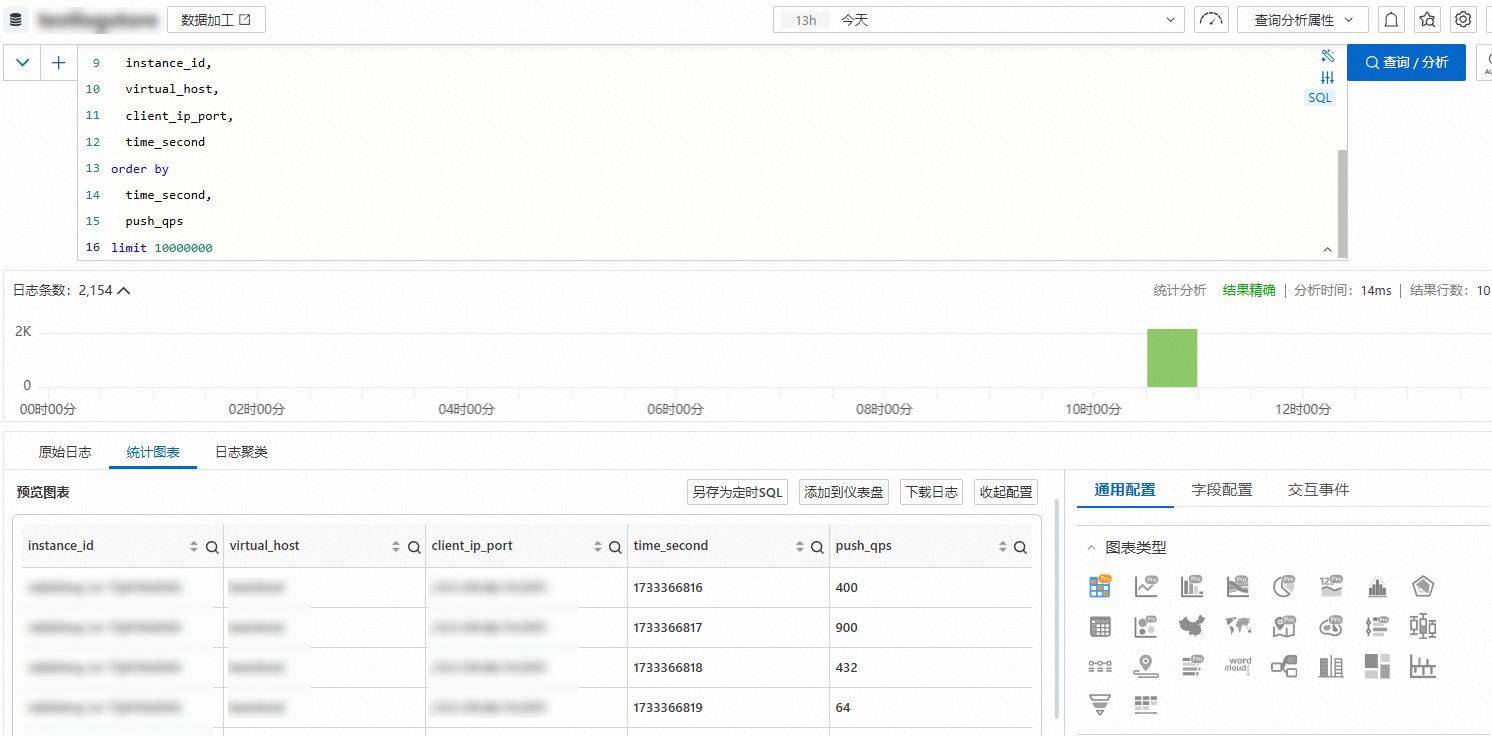Viewport: 1492px width, 736px height.
Task: Click the 数据加工 button
Action: pyautogui.click(x=216, y=20)
